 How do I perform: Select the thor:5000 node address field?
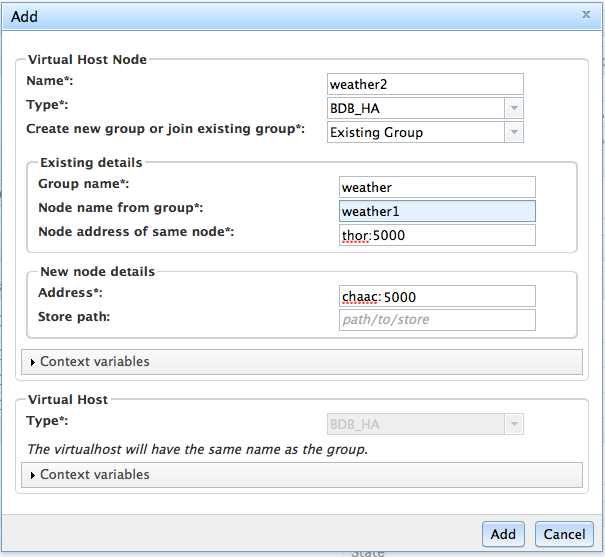click(x=437, y=235)
